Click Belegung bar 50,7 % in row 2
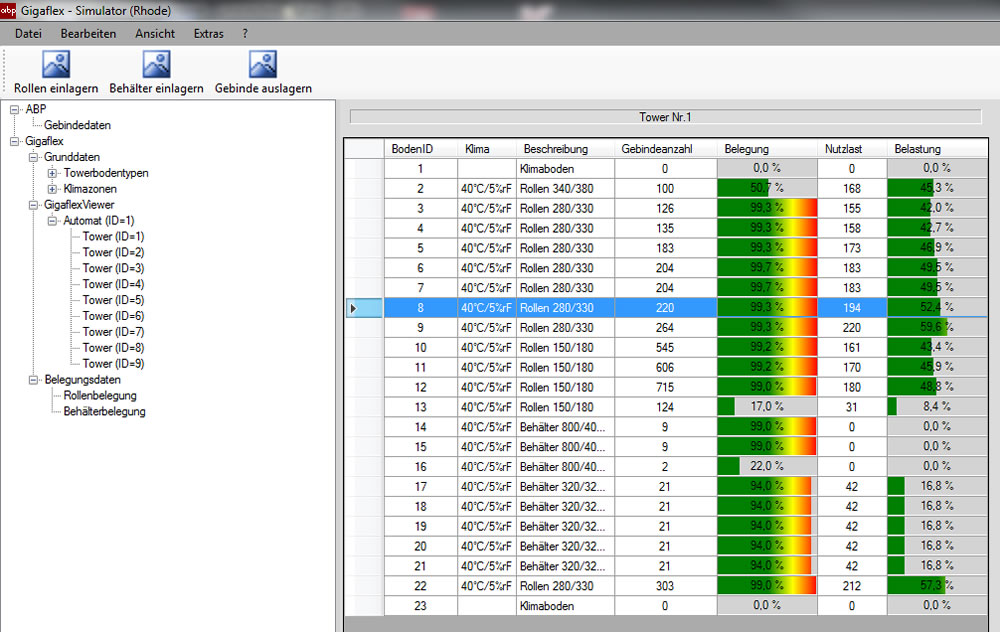This screenshot has height=632, width=1000. pos(767,188)
